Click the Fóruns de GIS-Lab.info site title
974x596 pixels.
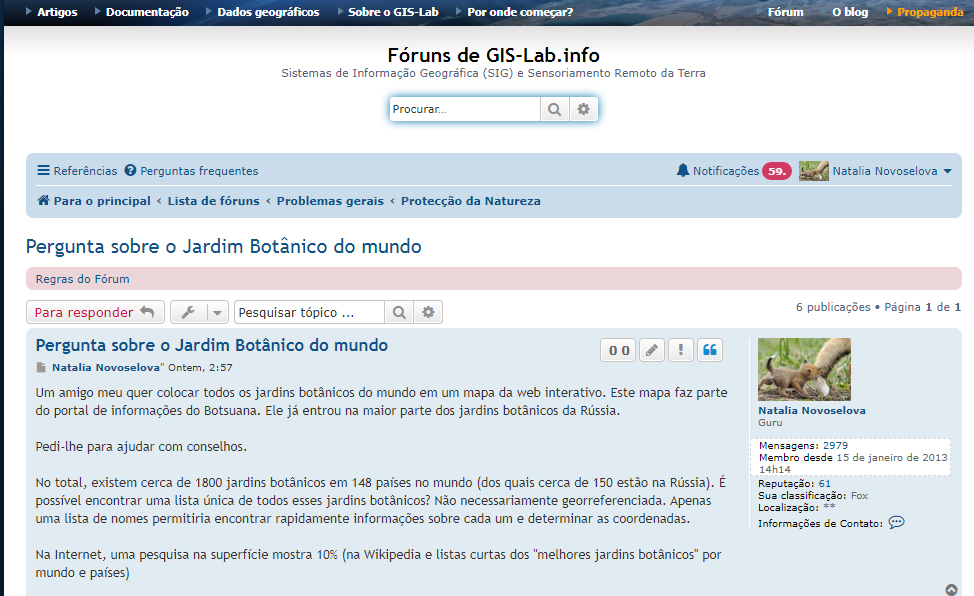[494, 55]
